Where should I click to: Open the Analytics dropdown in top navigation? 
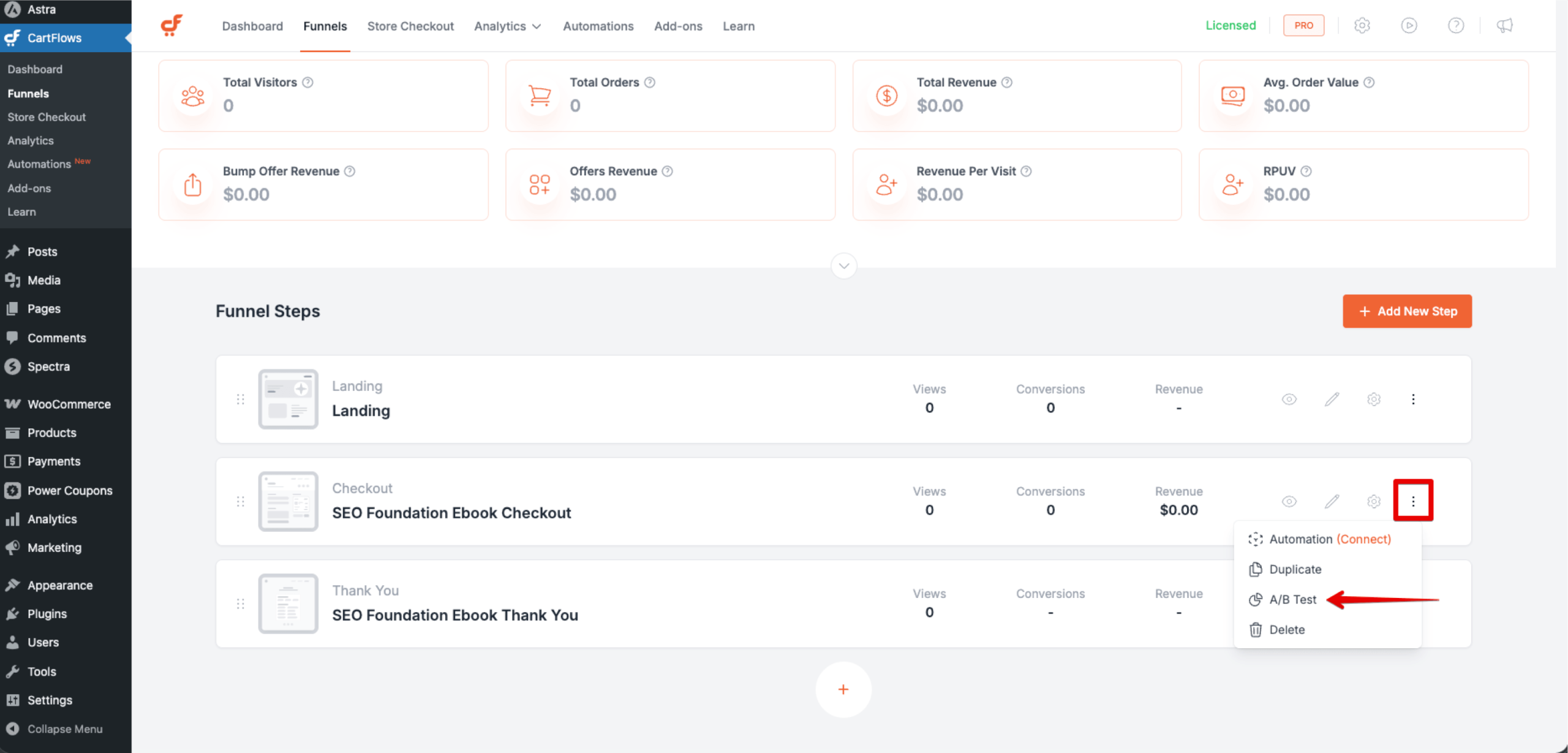[x=507, y=26]
